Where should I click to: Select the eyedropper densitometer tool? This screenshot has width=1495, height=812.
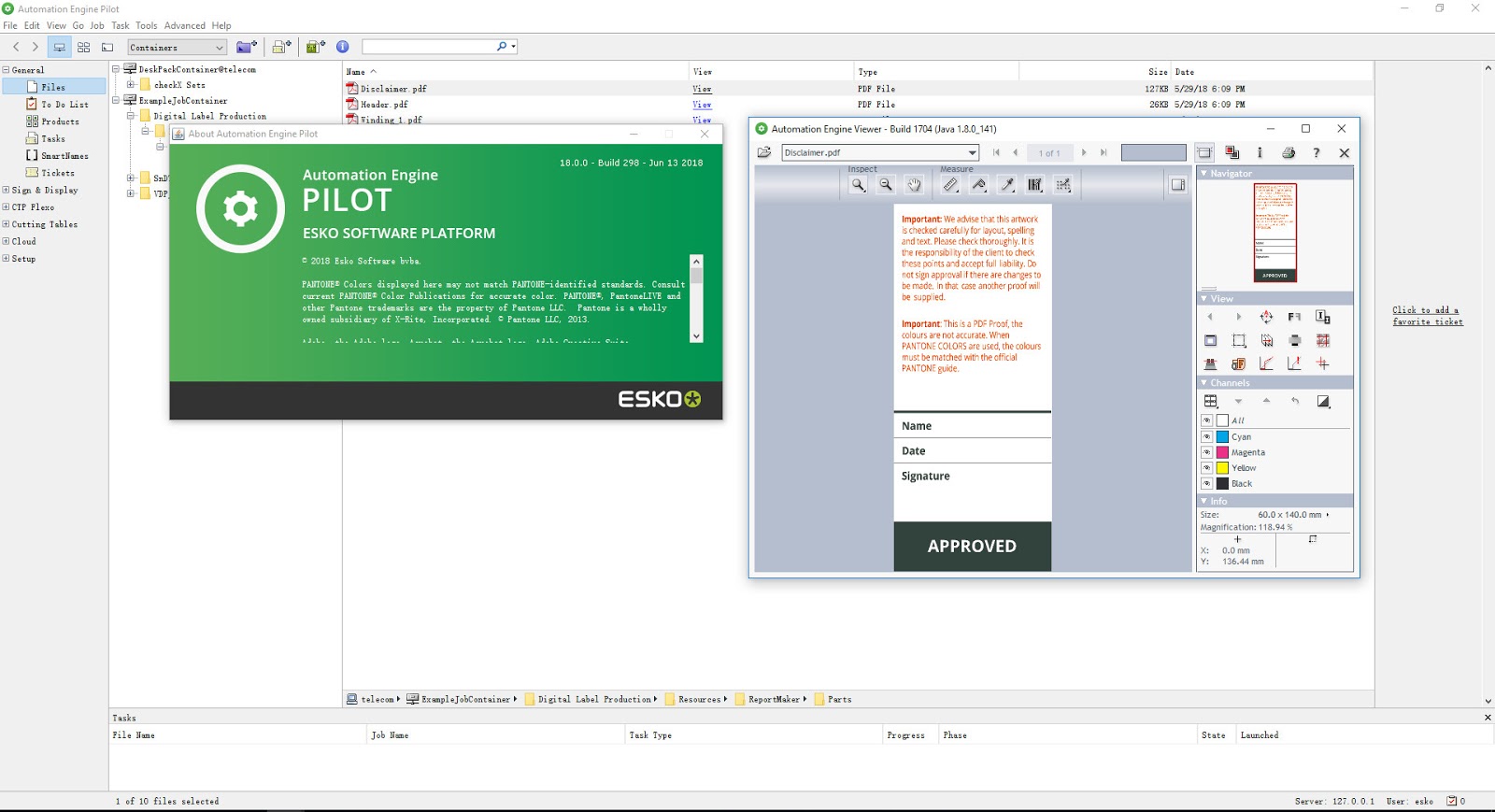tap(1007, 185)
